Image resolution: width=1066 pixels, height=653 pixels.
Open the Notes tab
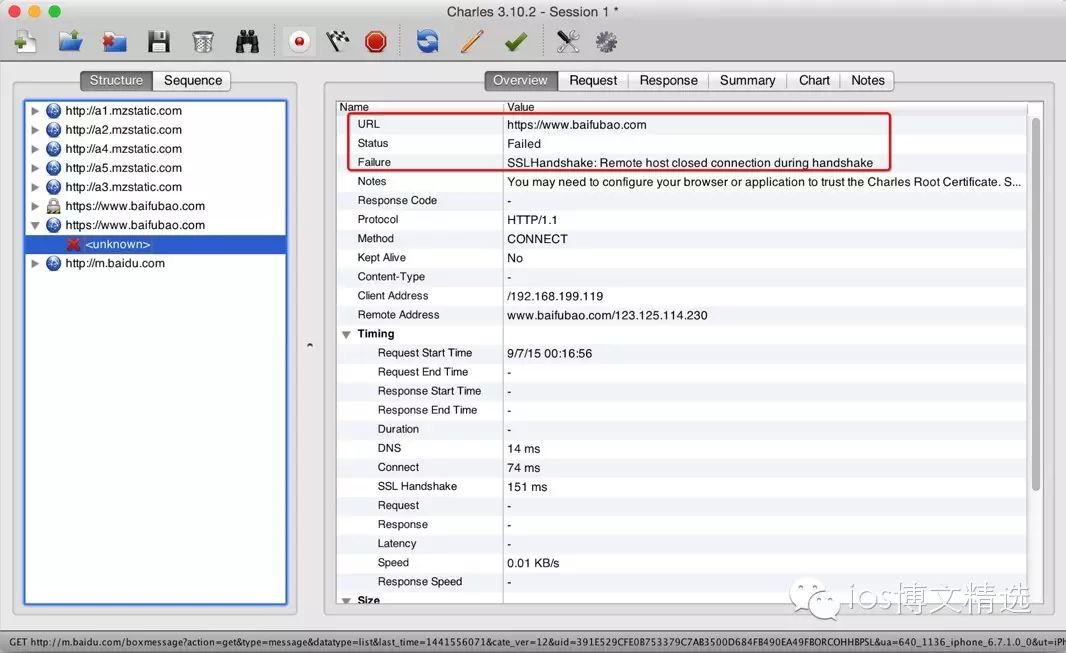867,80
